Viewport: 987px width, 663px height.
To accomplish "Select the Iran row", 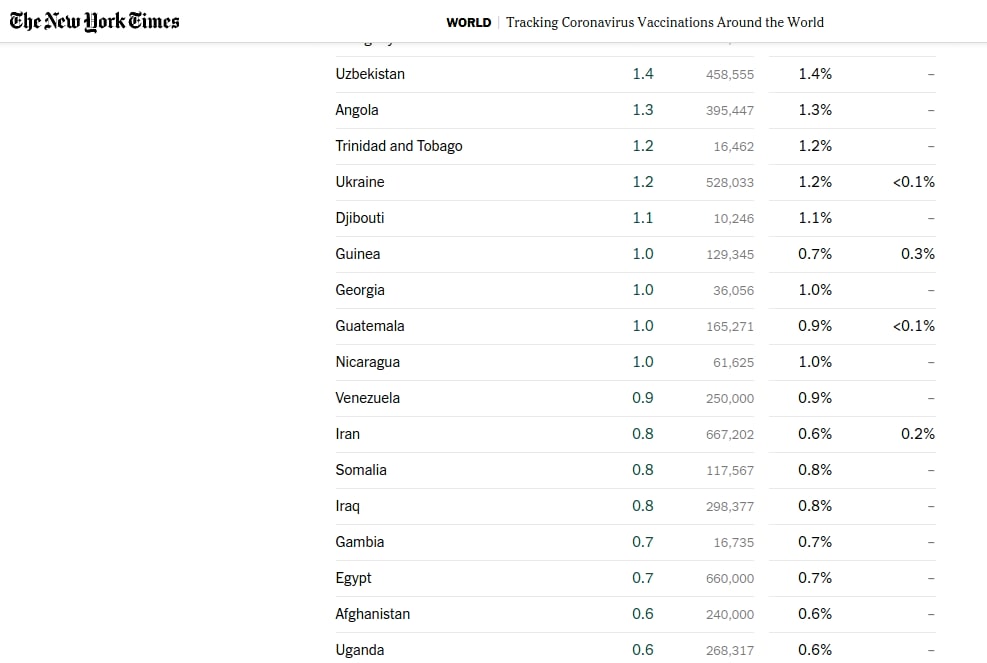I will pos(635,434).
